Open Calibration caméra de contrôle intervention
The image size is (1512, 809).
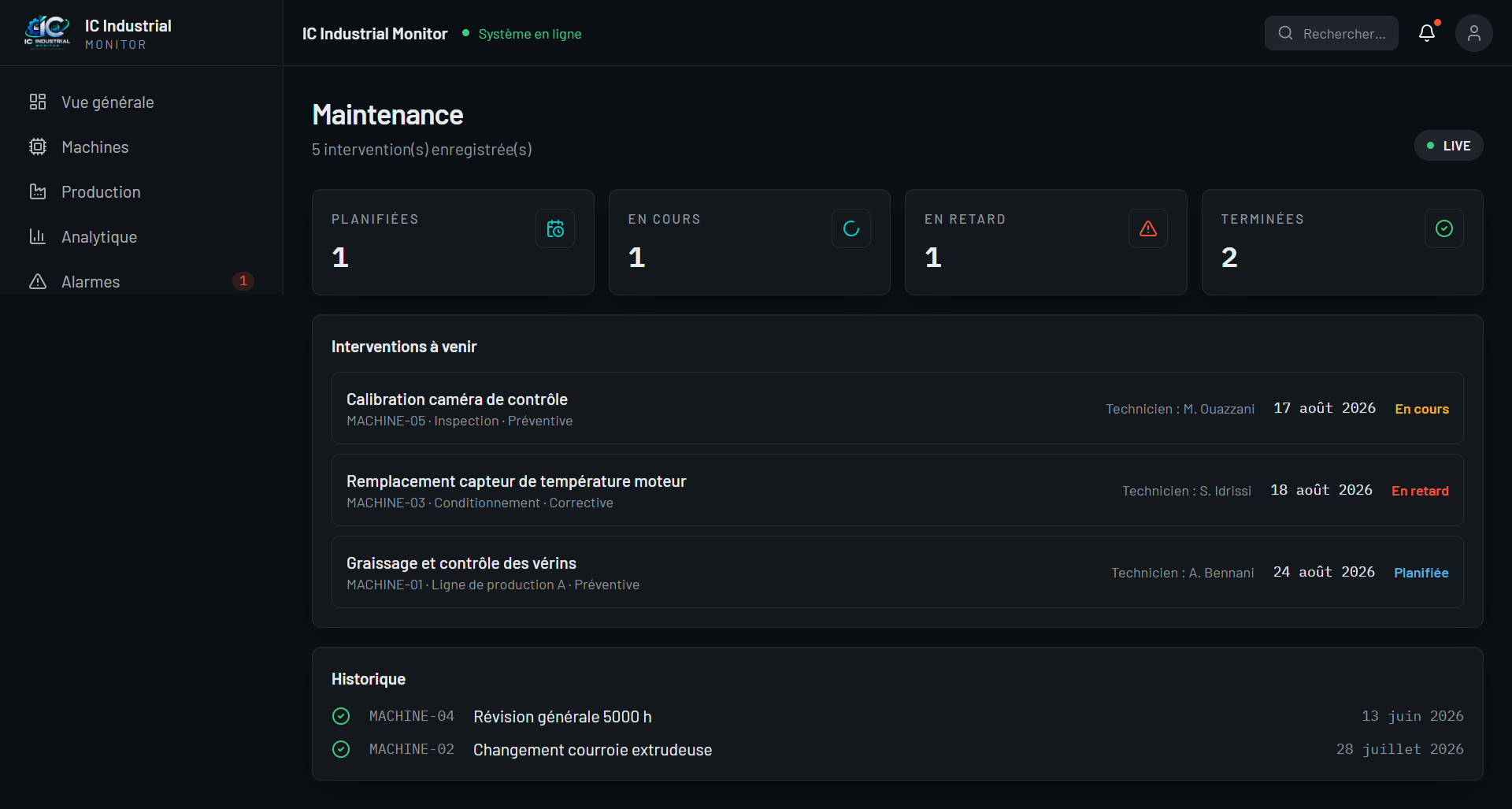(x=898, y=408)
